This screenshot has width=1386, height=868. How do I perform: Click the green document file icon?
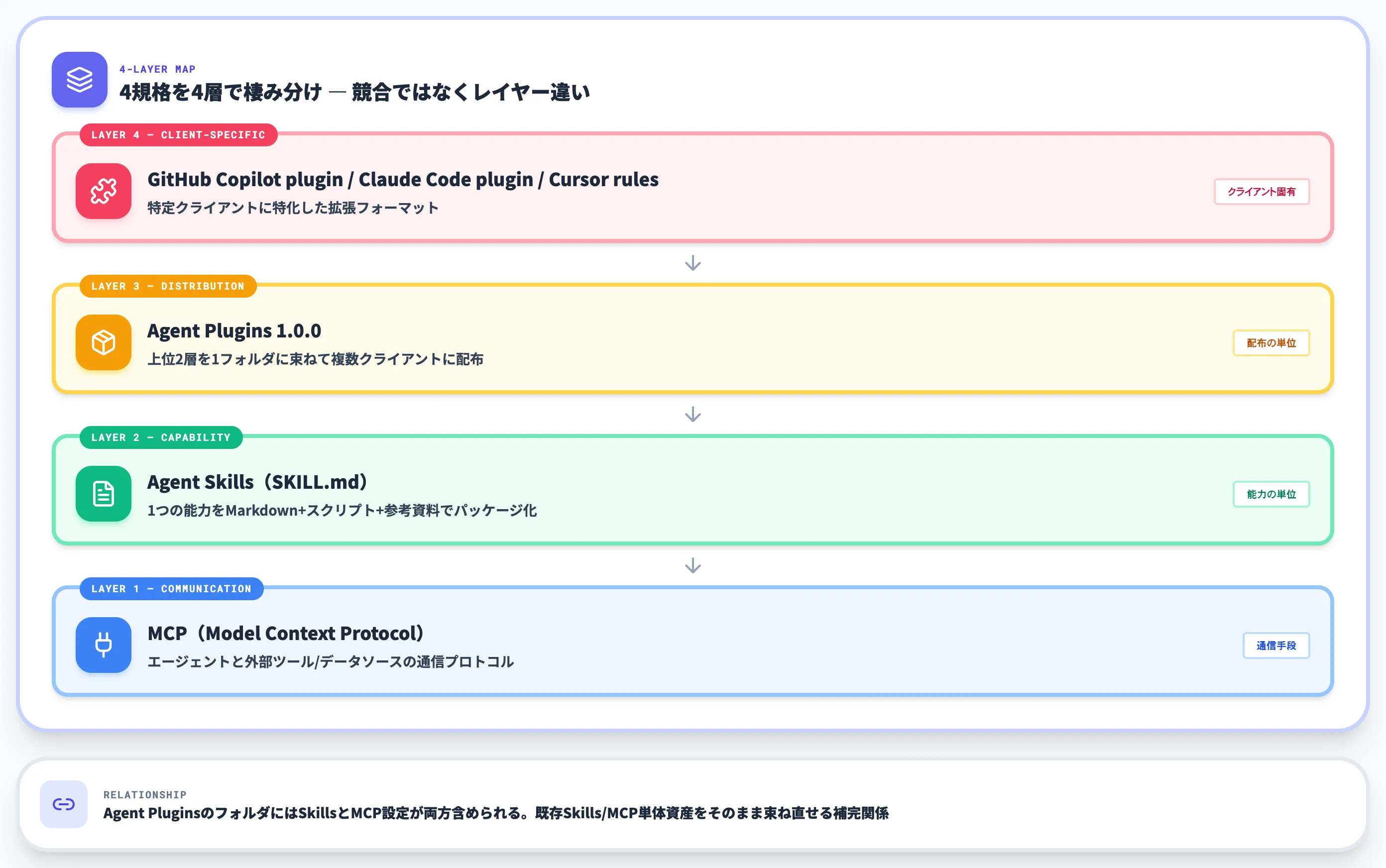tap(104, 494)
